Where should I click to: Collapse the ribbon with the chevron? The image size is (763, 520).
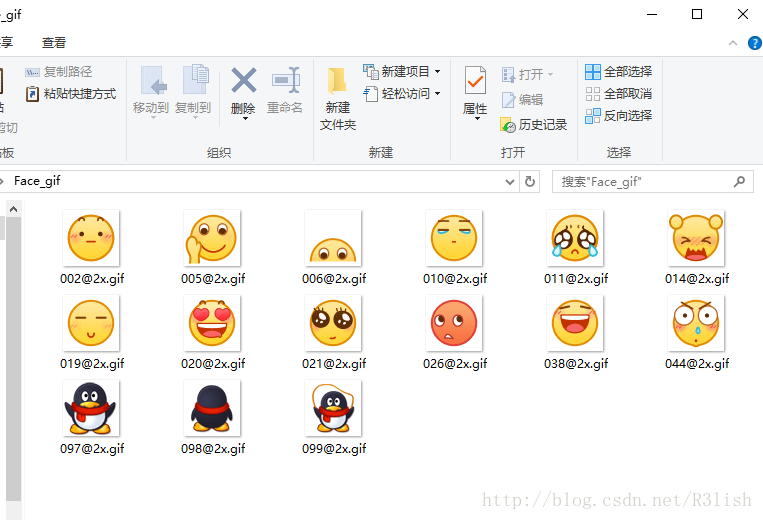[x=733, y=43]
